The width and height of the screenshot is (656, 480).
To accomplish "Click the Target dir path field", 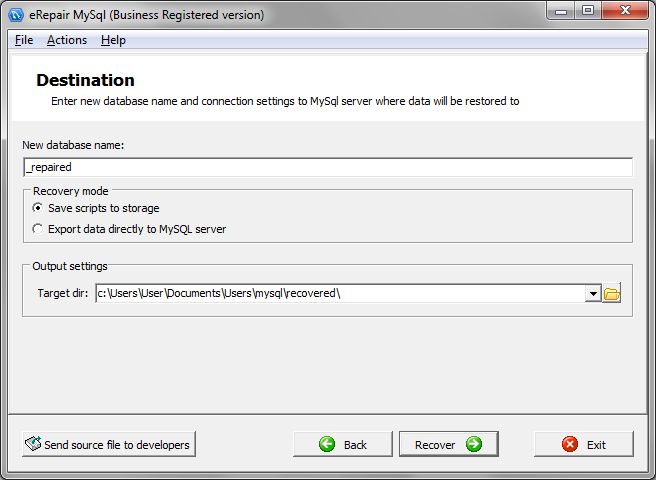I will pyautogui.click(x=340, y=293).
